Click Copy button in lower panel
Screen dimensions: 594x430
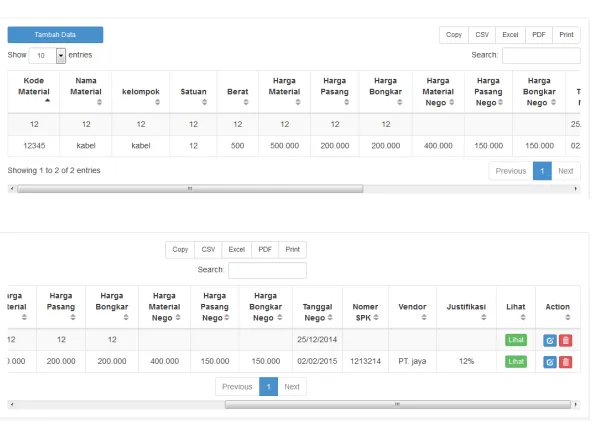coord(180,250)
